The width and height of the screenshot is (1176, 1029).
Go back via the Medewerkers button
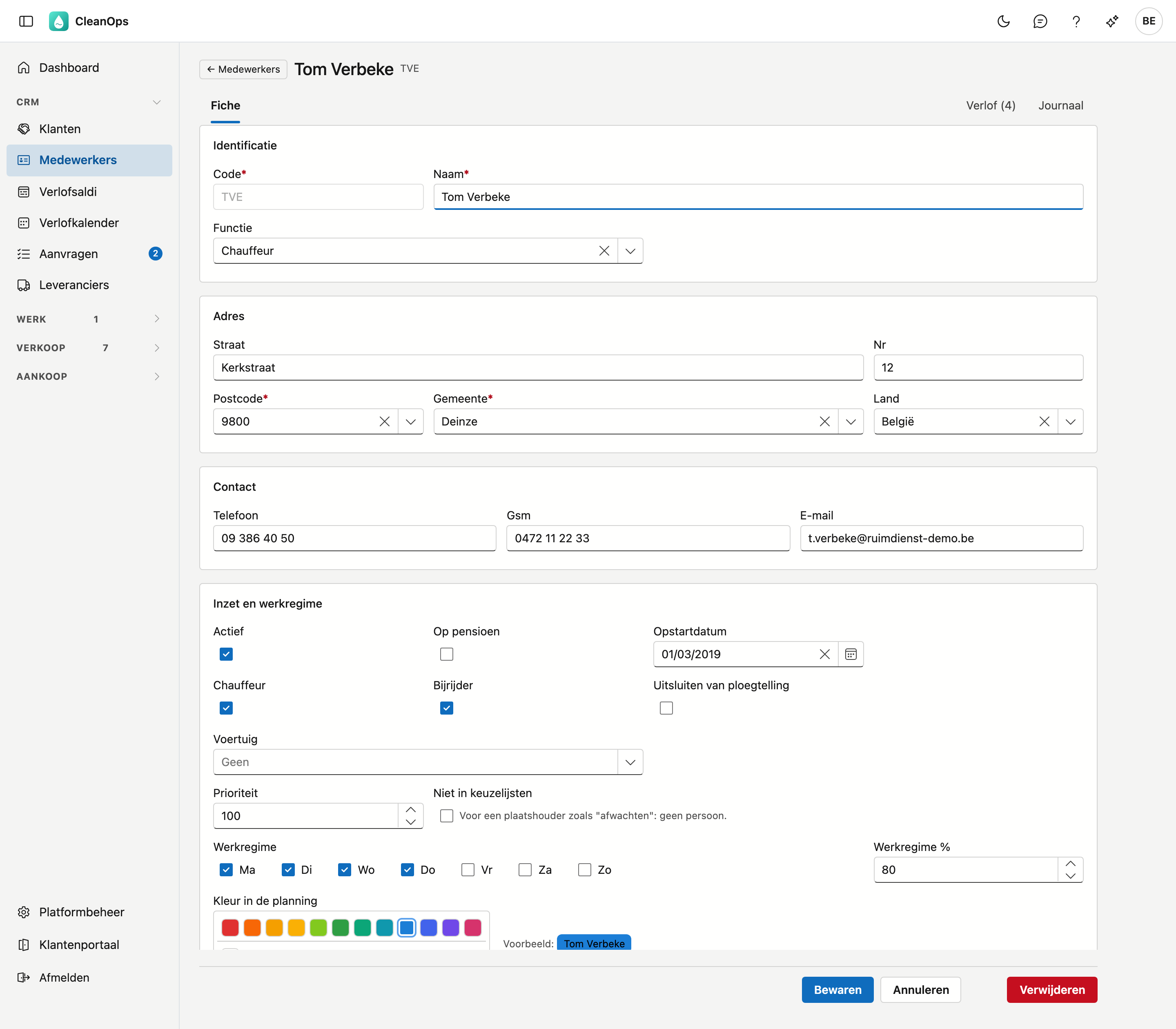(243, 69)
